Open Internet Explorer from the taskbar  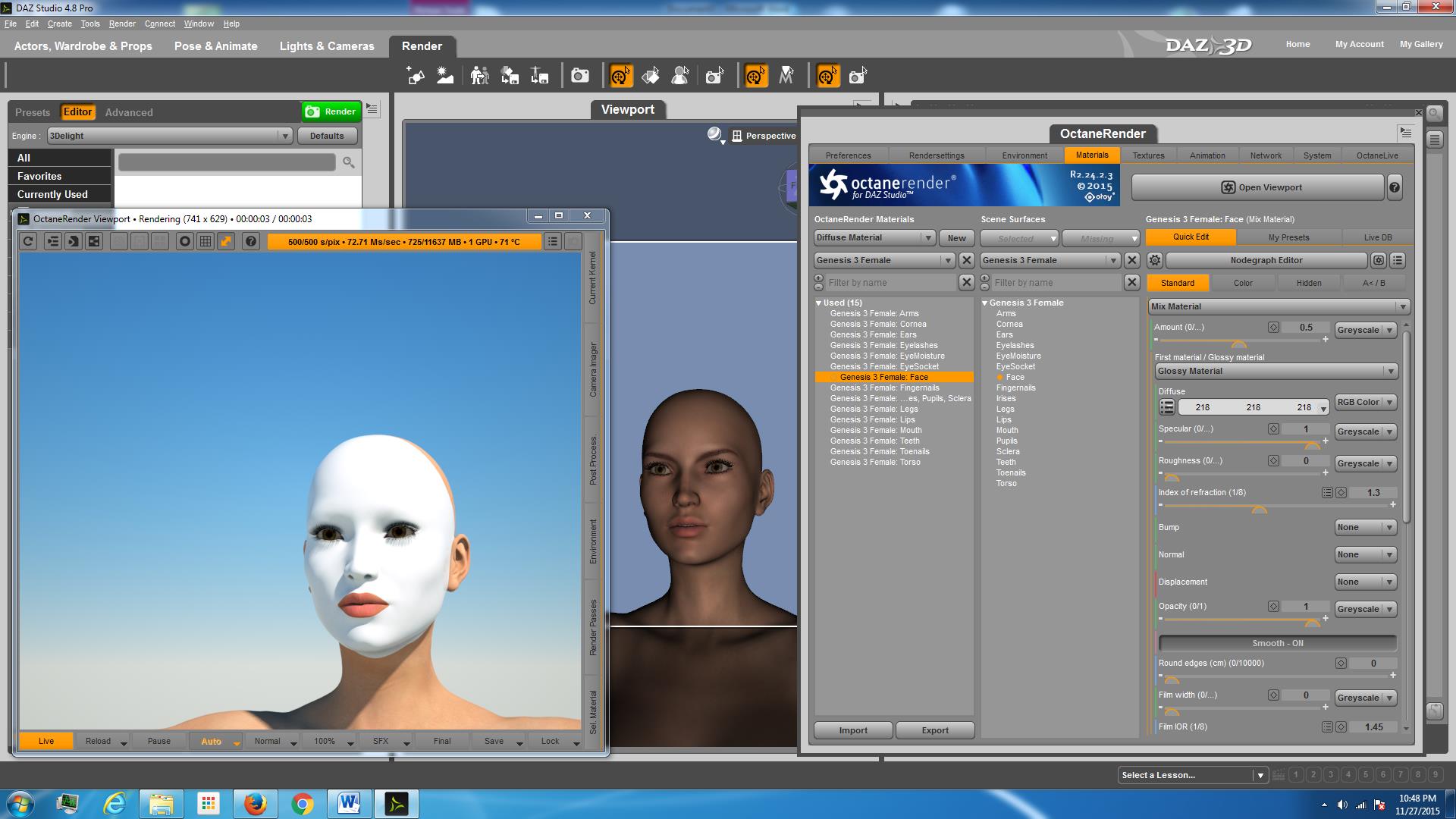115,803
